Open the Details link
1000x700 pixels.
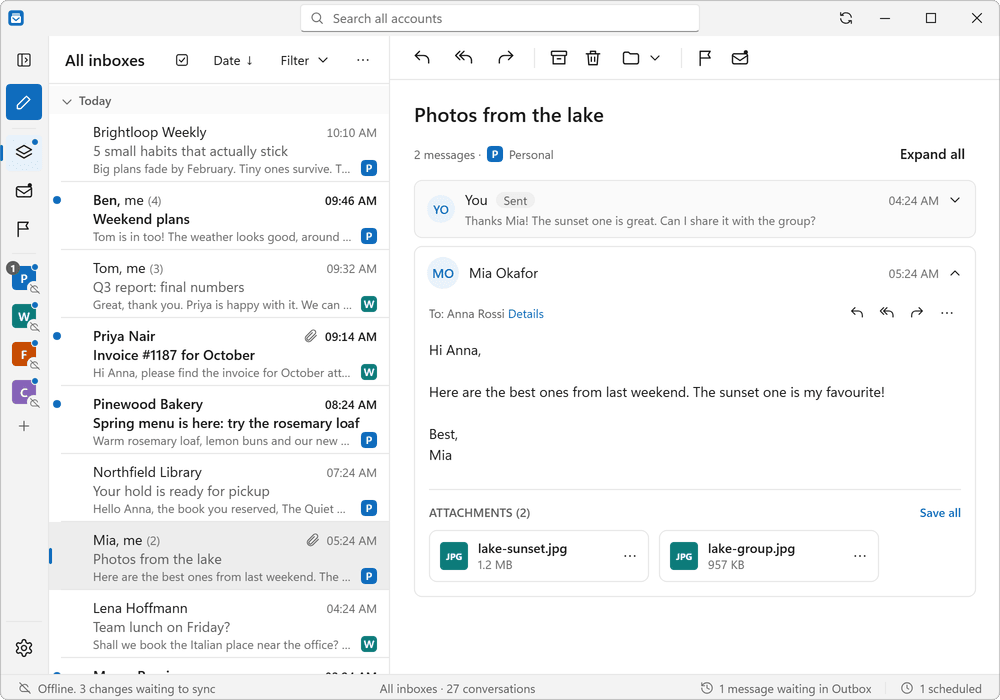click(x=526, y=314)
